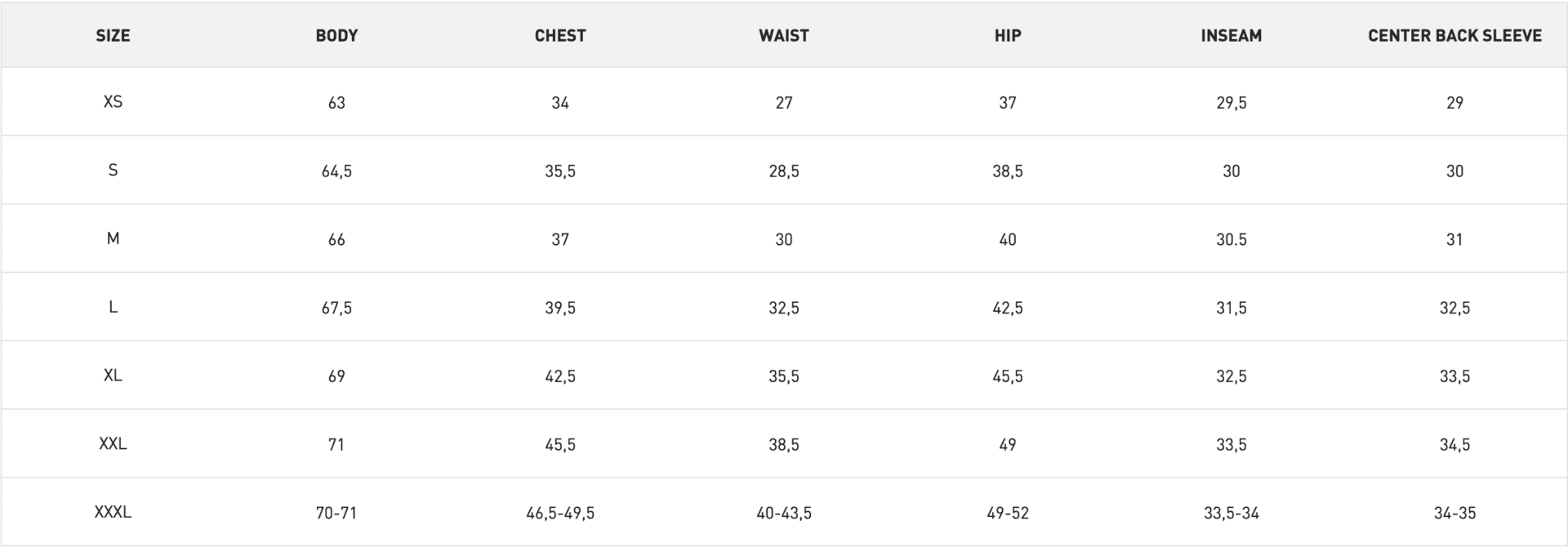The height and width of the screenshot is (547, 1568).
Task: Click the SIZE column header
Action: pos(113,35)
